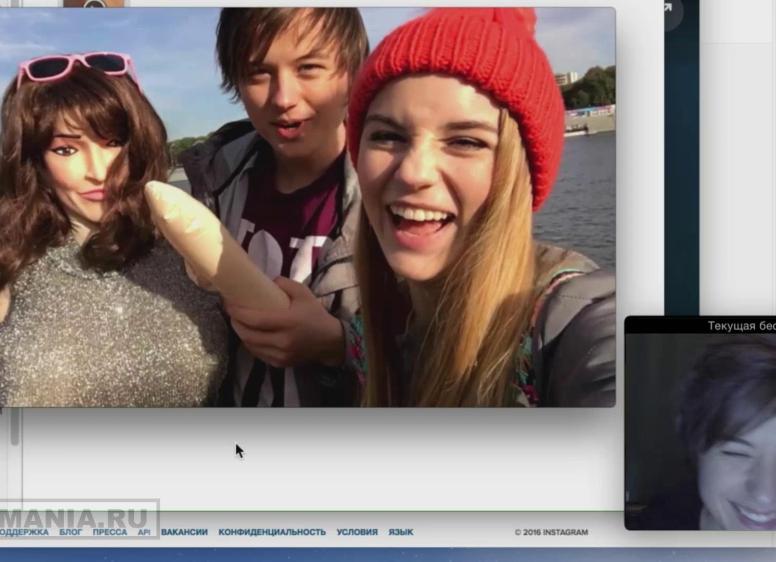Open the ВАКАНСИИ footer link

tap(184, 532)
